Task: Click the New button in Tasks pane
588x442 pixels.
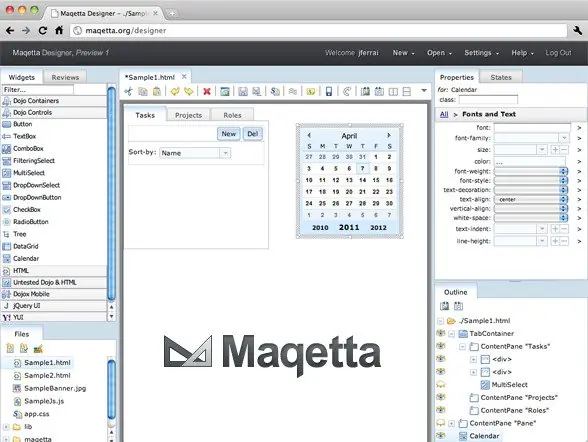Action: click(x=229, y=134)
